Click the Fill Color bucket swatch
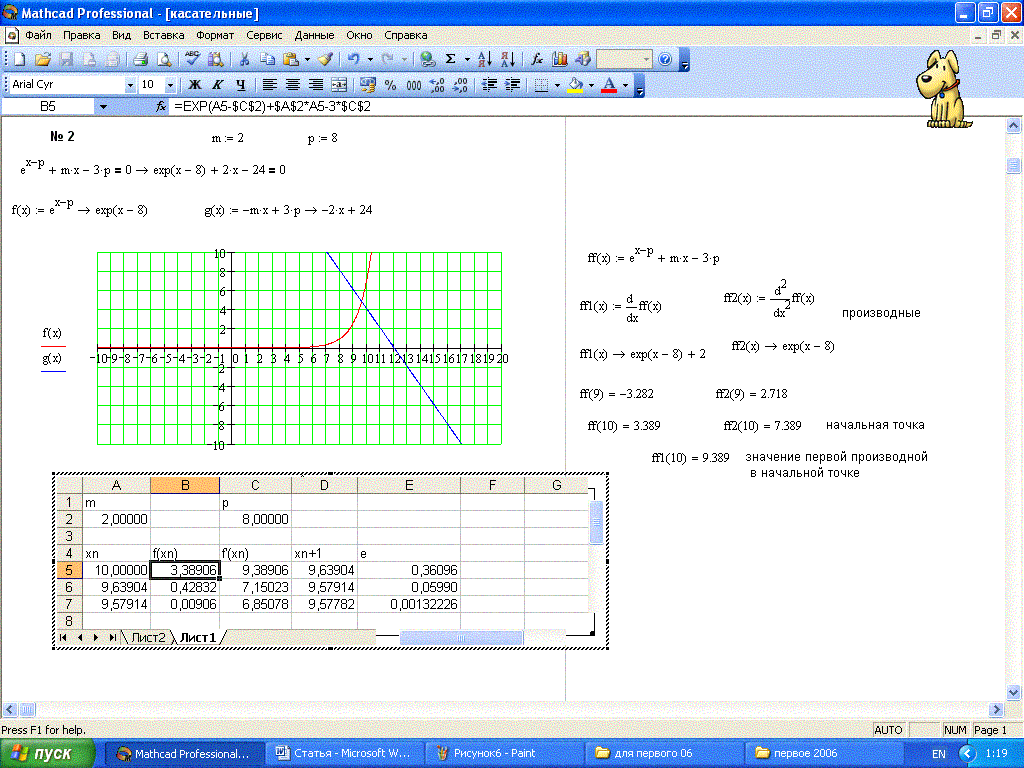This screenshot has height=768, width=1024. [575, 85]
